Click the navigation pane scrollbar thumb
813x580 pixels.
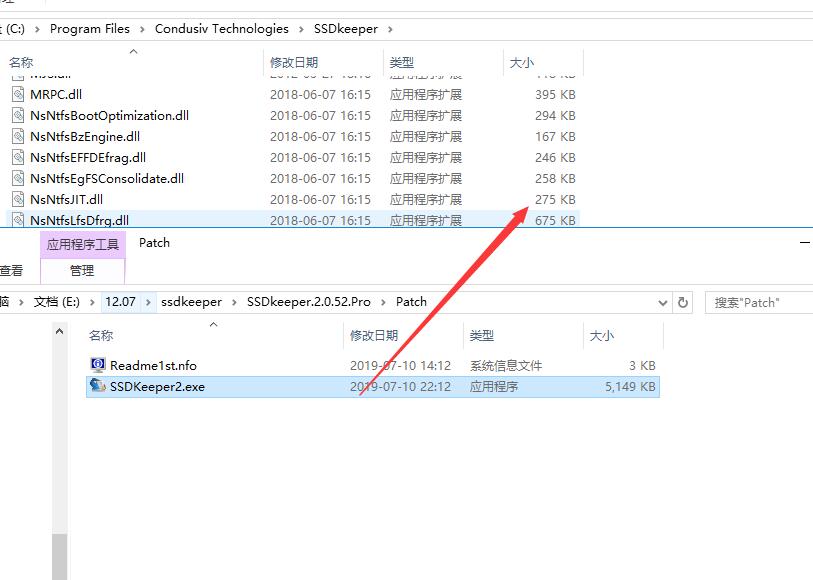tap(60, 557)
